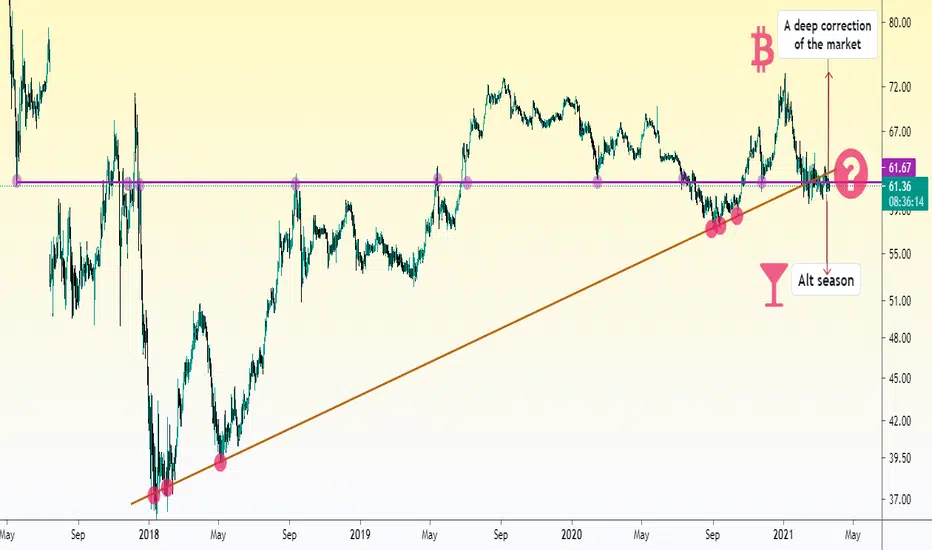Click the 08:36:14 bar countdown
932x550 pixels.
point(906,202)
